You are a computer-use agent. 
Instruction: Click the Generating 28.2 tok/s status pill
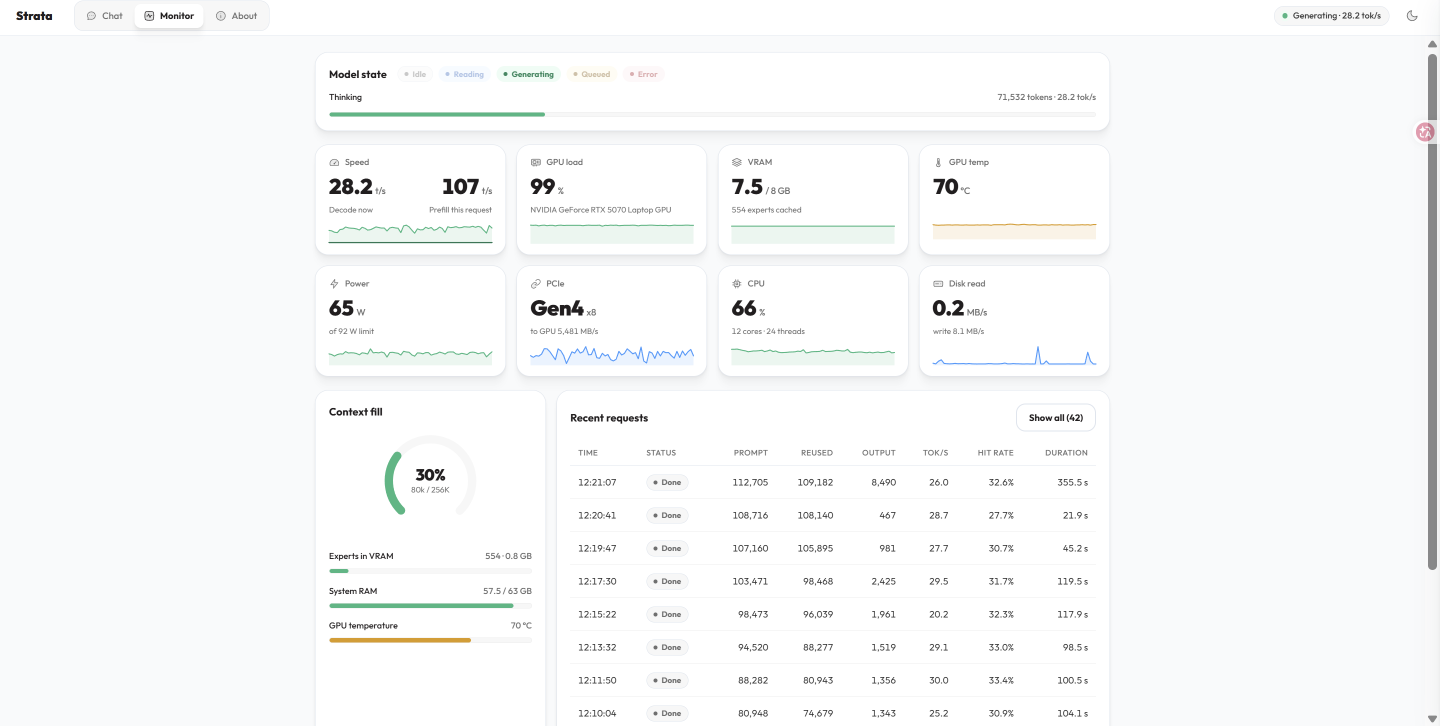pos(1331,16)
